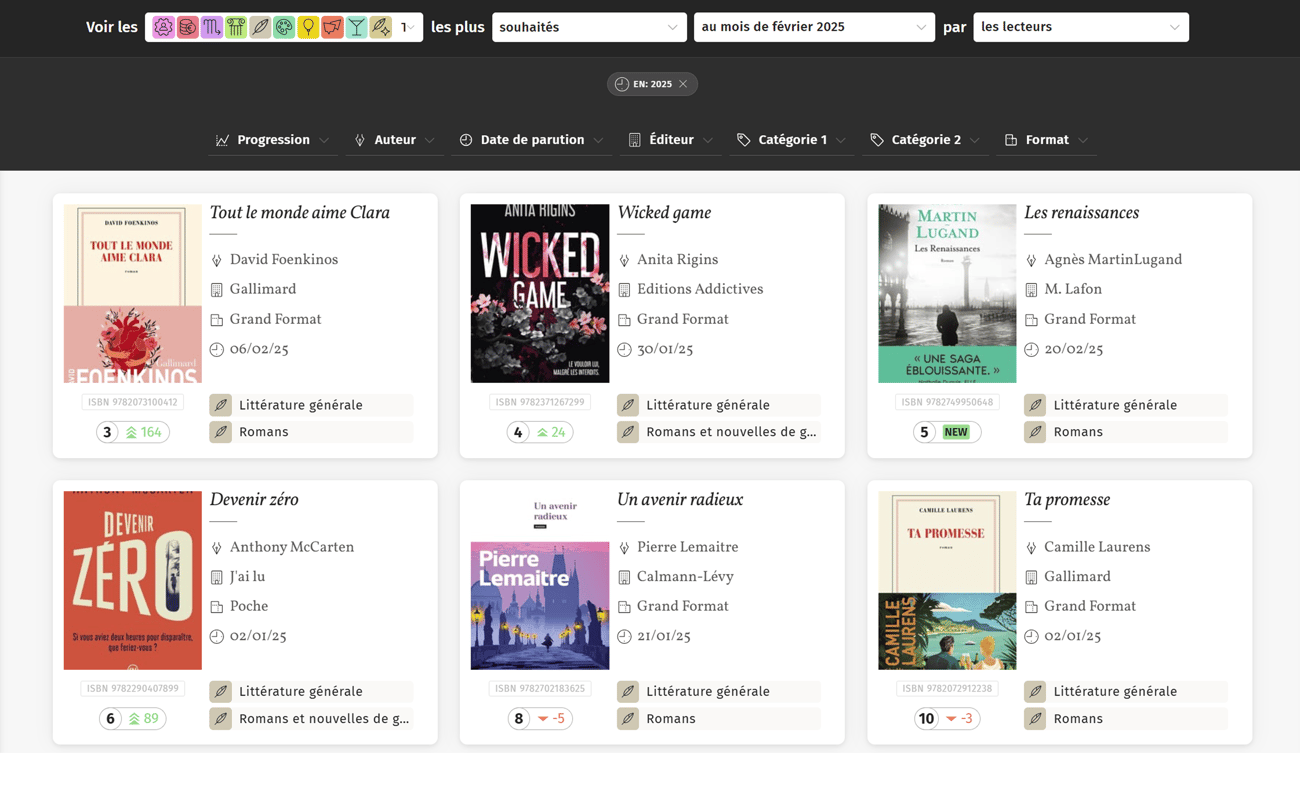Image resolution: width=1300 pixels, height=788 pixels.
Task: Click the Les Renaissances book cover
Action: (947, 294)
